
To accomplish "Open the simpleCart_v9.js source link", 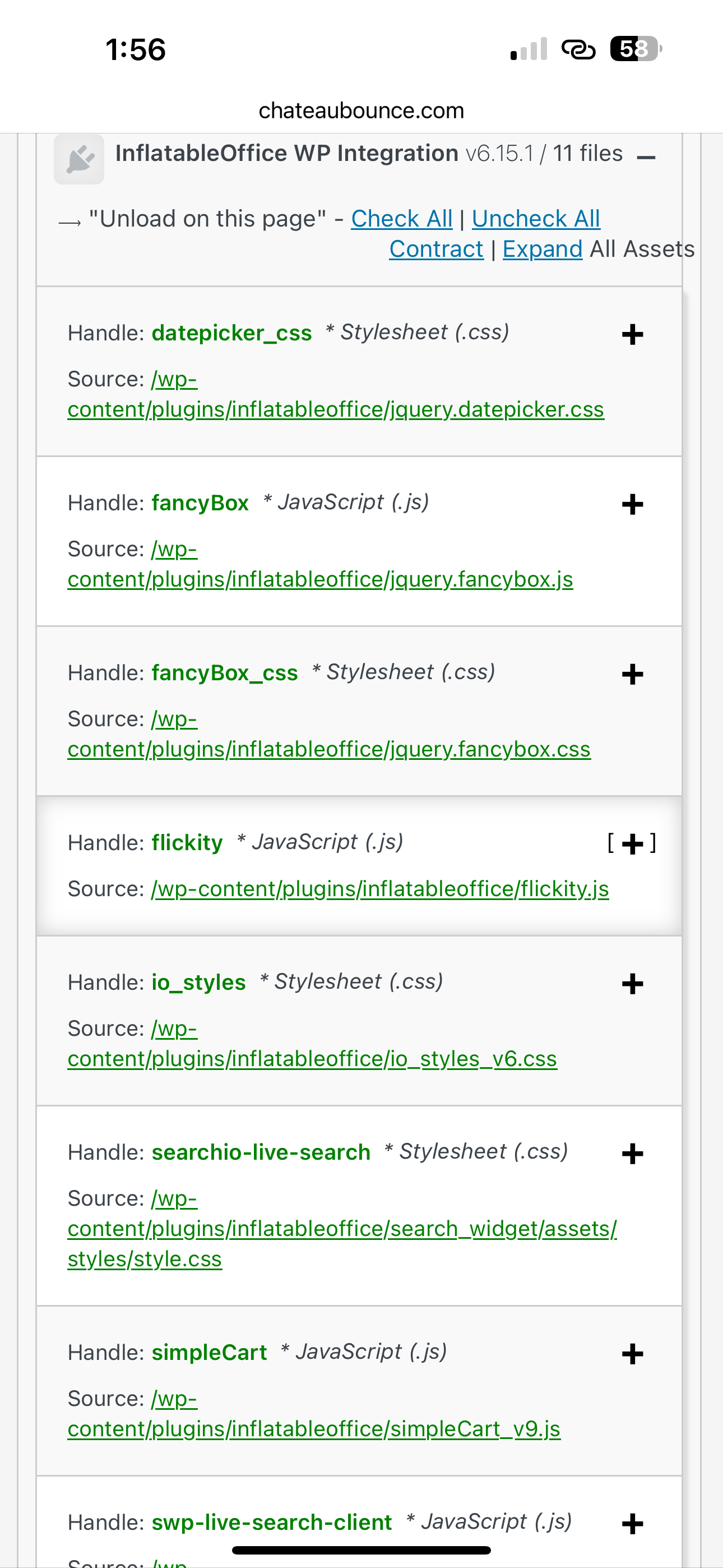I will click(314, 1429).
